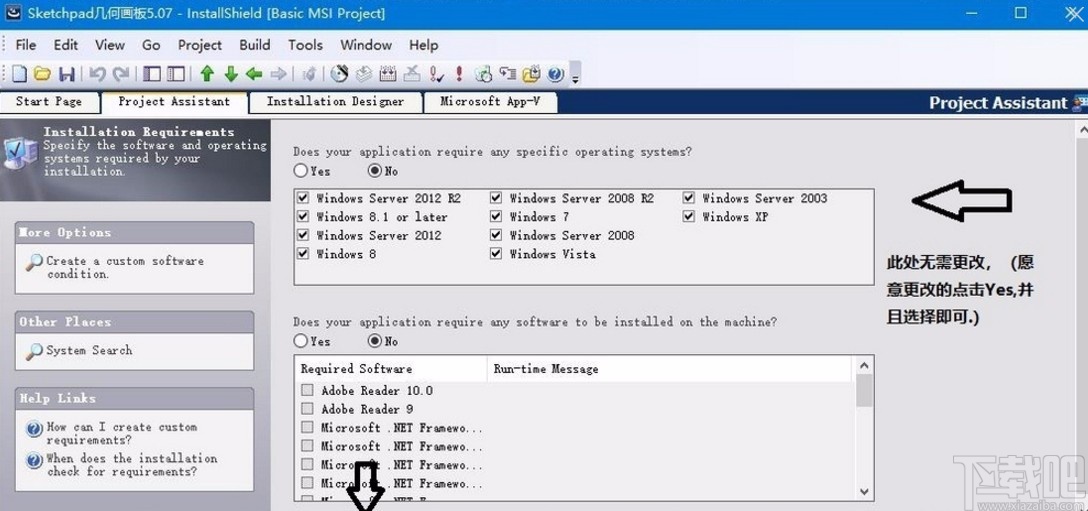1088x511 pixels.
Task: Click the green up arrow icon
Action: pos(207,74)
